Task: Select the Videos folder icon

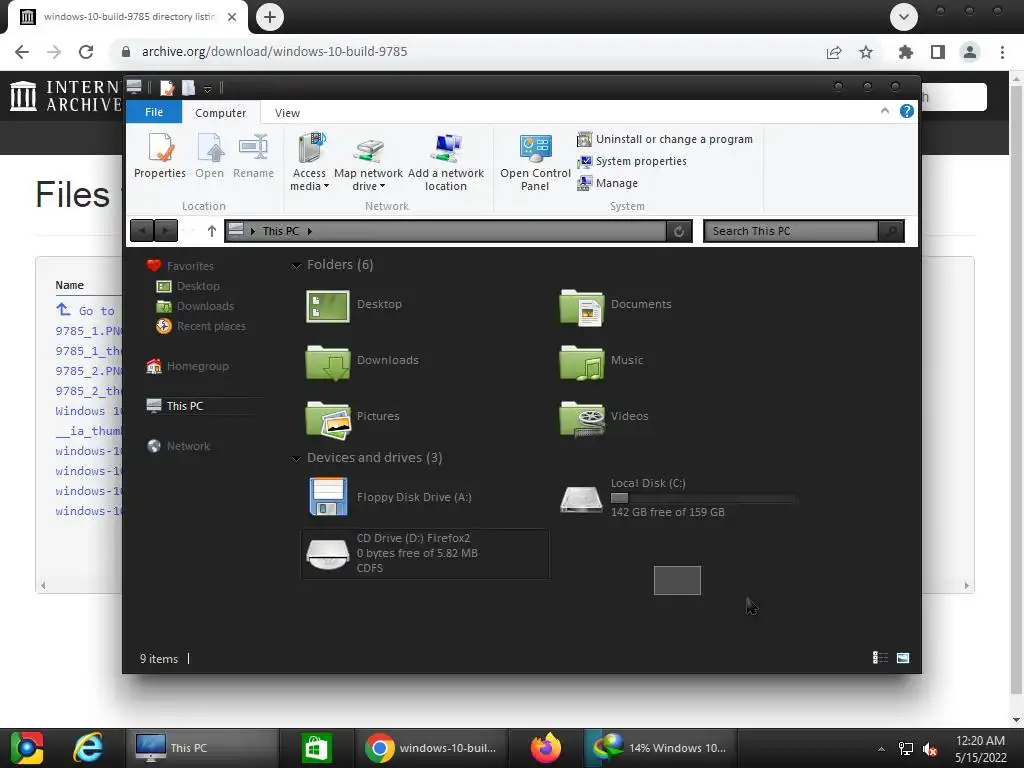Action: [582, 418]
